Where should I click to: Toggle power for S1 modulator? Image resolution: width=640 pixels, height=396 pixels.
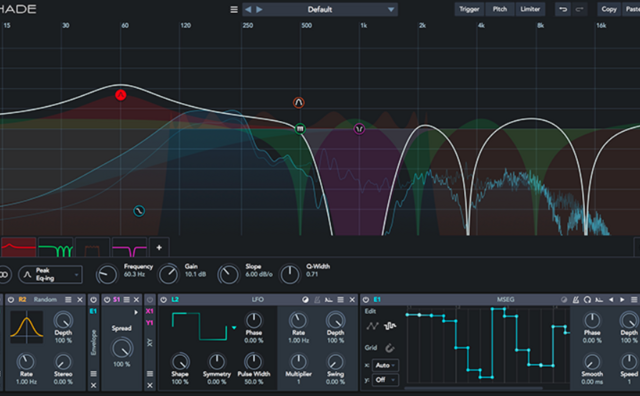point(107,300)
